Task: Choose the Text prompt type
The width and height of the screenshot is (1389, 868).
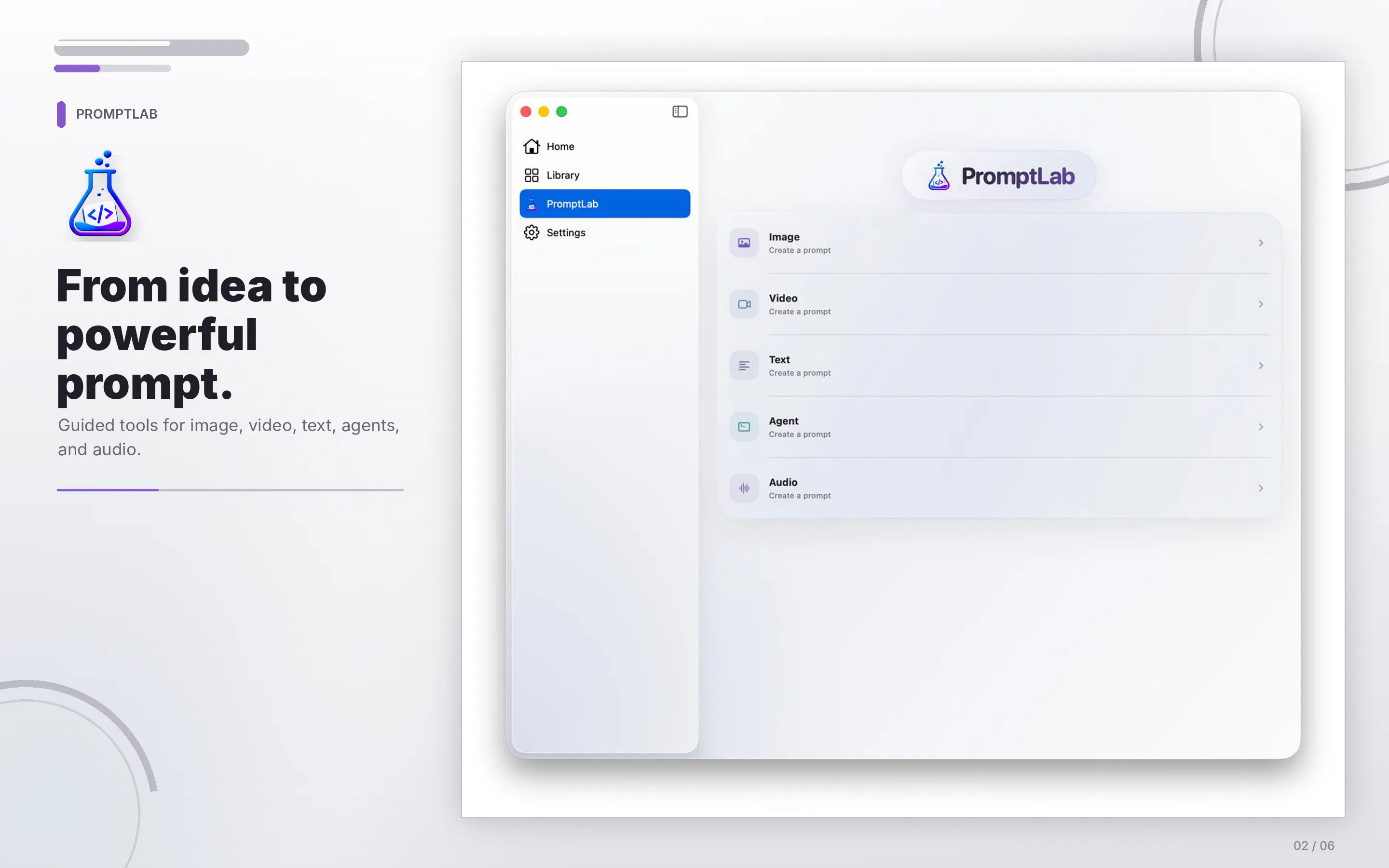Action: [x=999, y=366]
